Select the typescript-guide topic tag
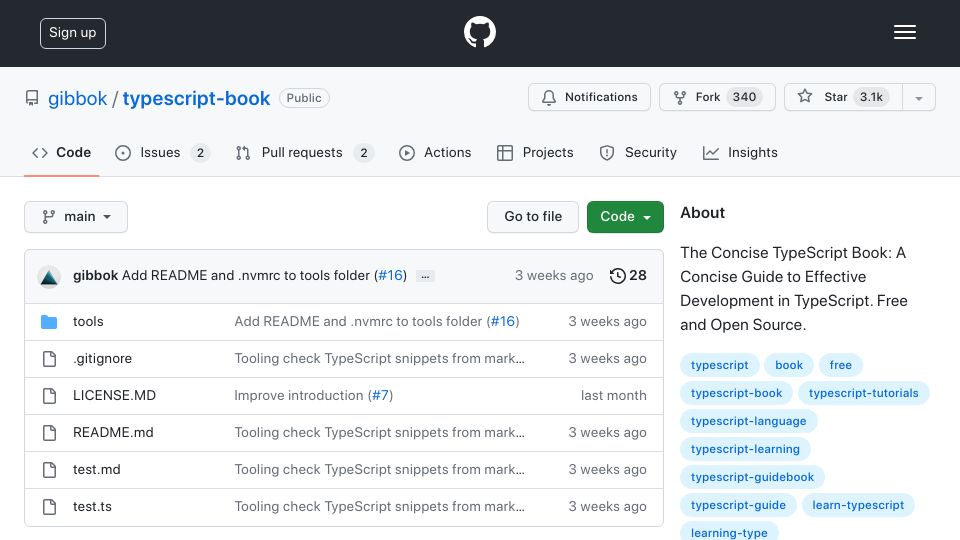This screenshot has width=960, height=540. (738, 505)
